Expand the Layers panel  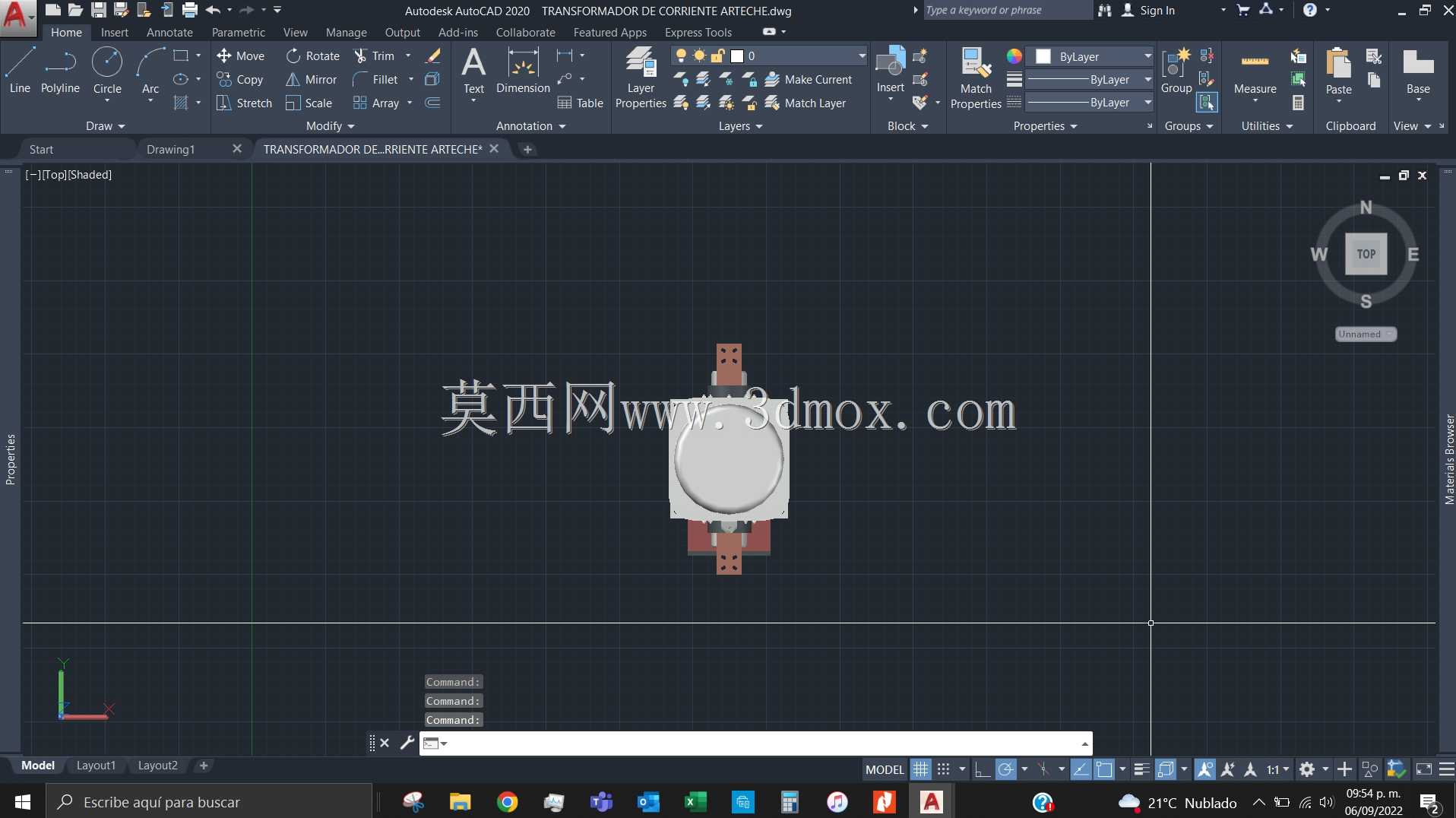(x=740, y=125)
